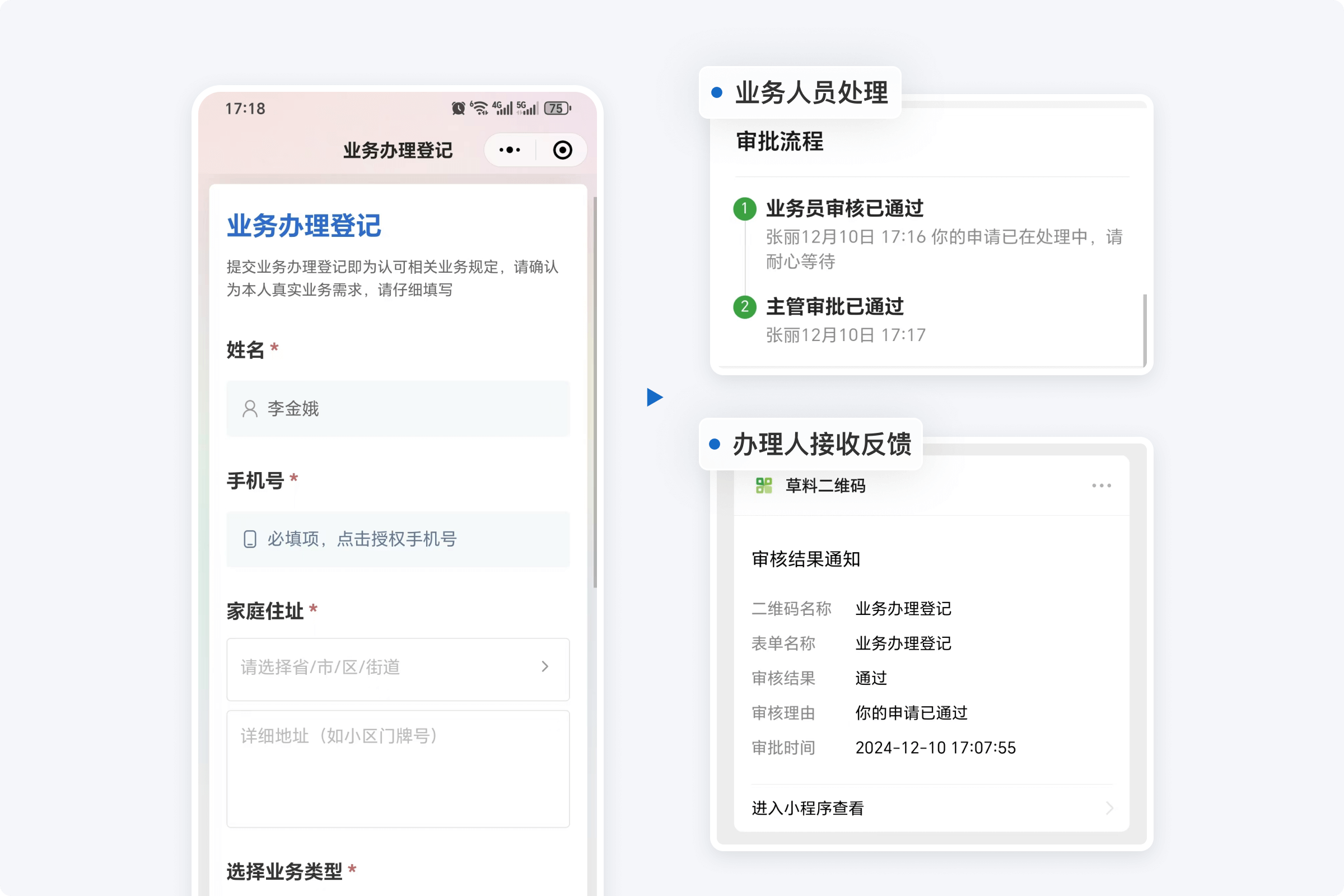Click the blue play arrow between panels

click(655, 397)
